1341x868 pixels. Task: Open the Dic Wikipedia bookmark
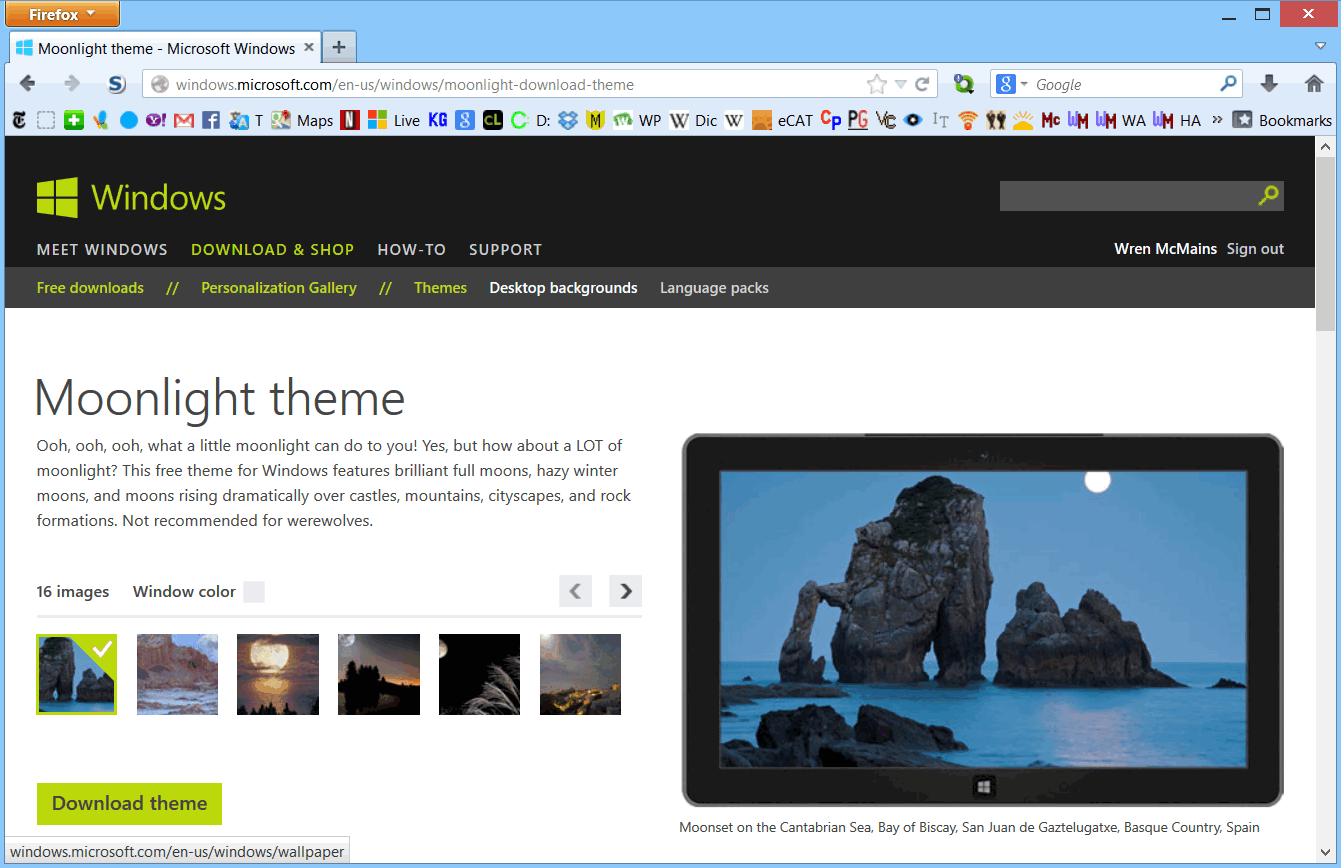click(693, 120)
